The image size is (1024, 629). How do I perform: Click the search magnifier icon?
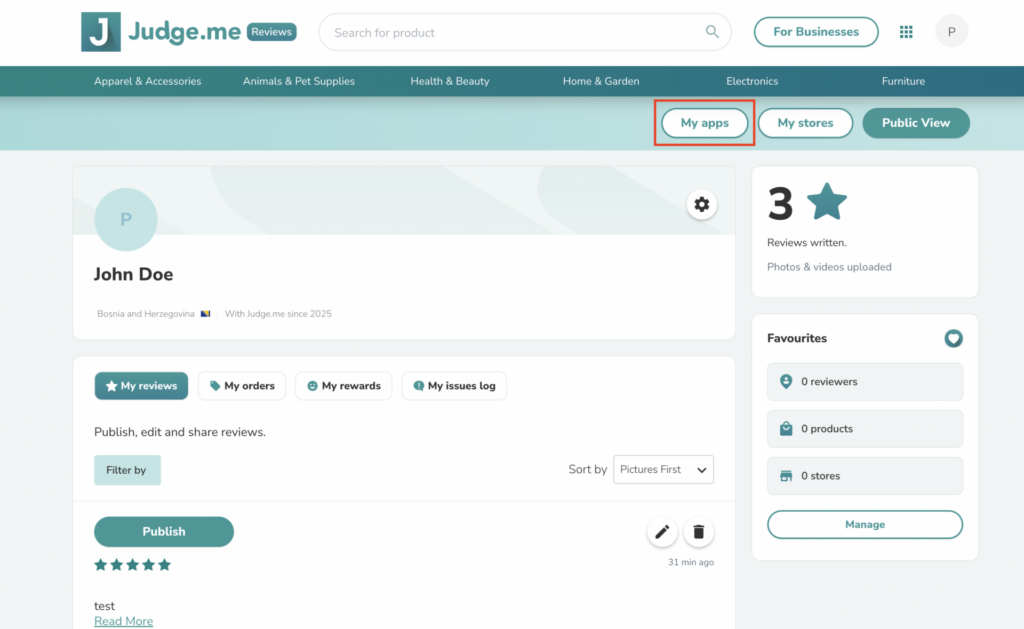(712, 32)
